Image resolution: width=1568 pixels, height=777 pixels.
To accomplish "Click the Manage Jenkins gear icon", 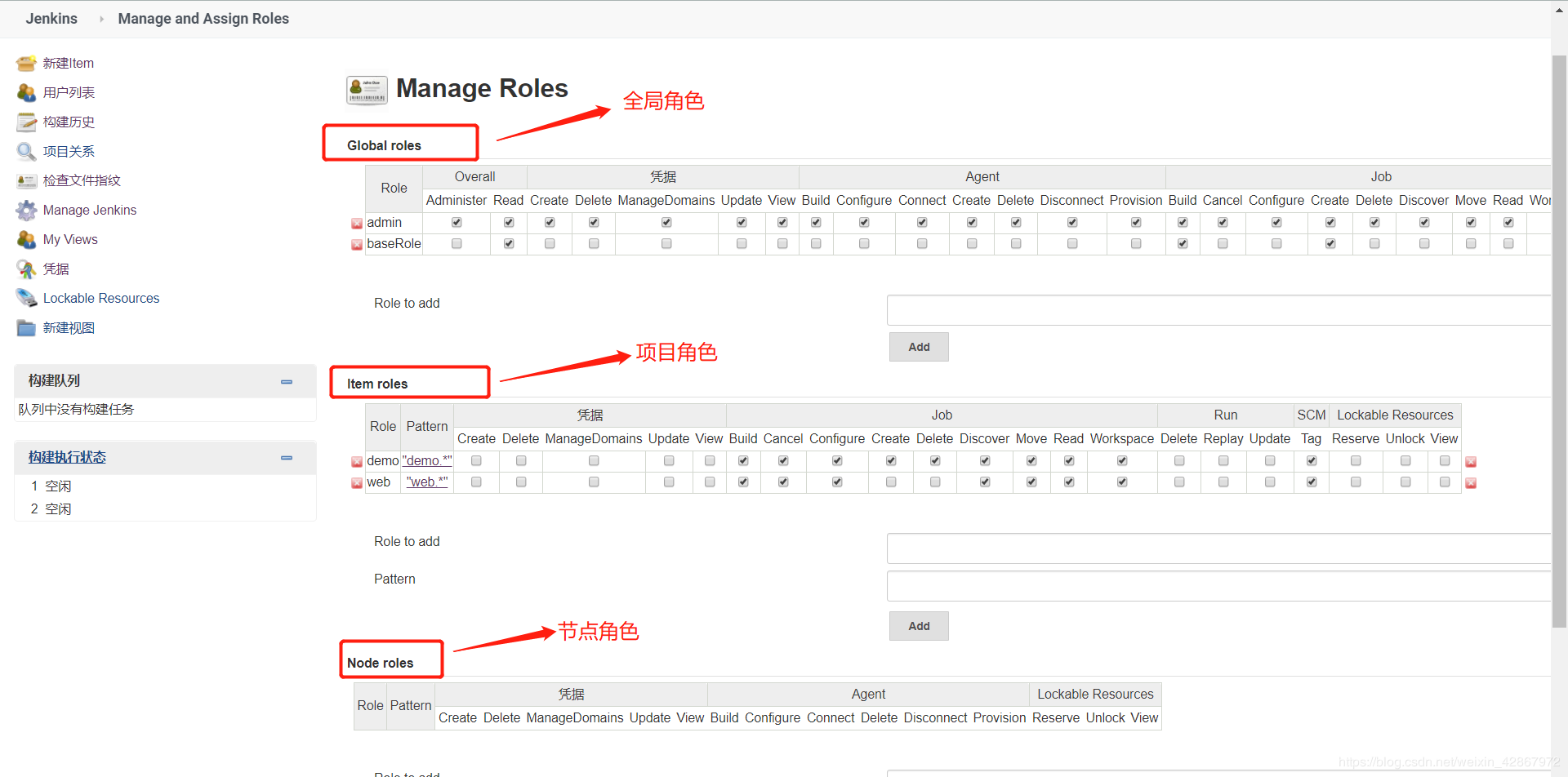I will (x=26, y=211).
